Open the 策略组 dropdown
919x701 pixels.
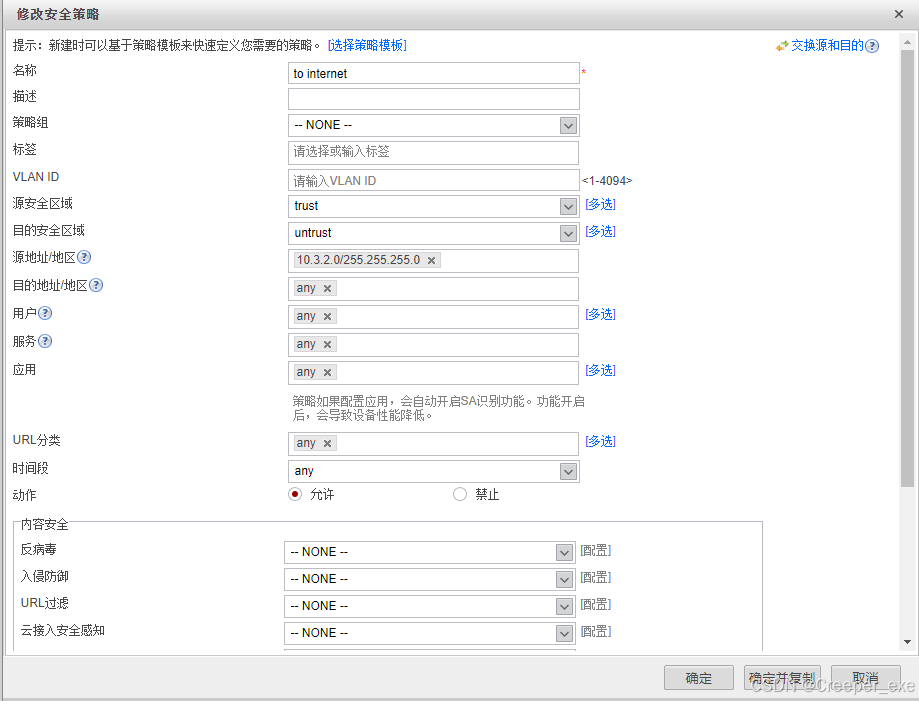[x=568, y=125]
